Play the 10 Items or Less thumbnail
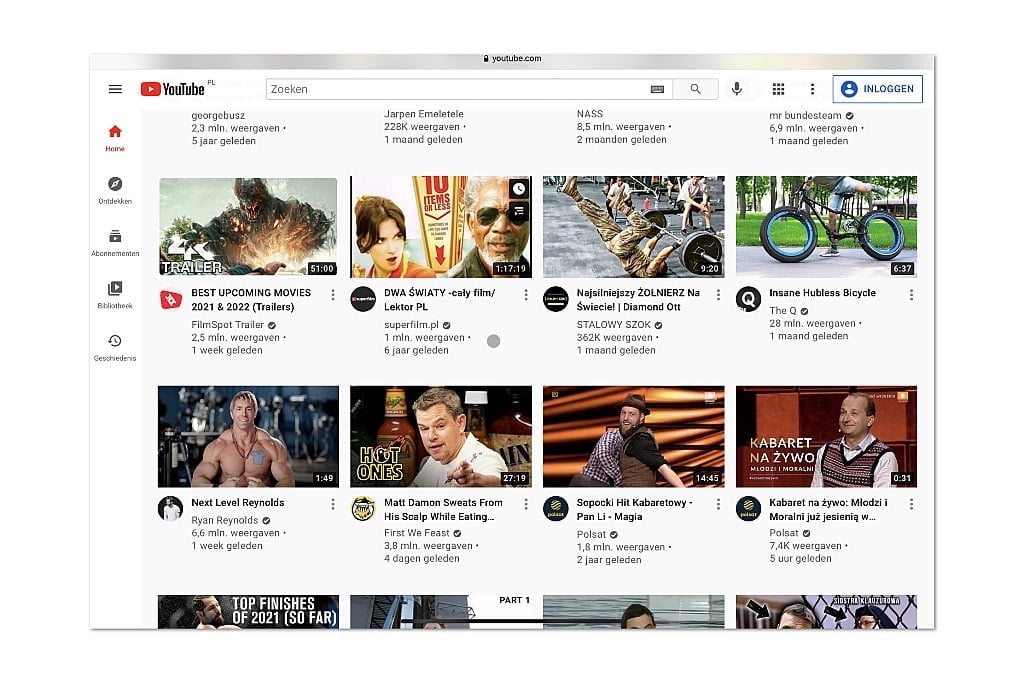Image resolution: width=1024 pixels, height=683 pixels. tap(441, 227)
